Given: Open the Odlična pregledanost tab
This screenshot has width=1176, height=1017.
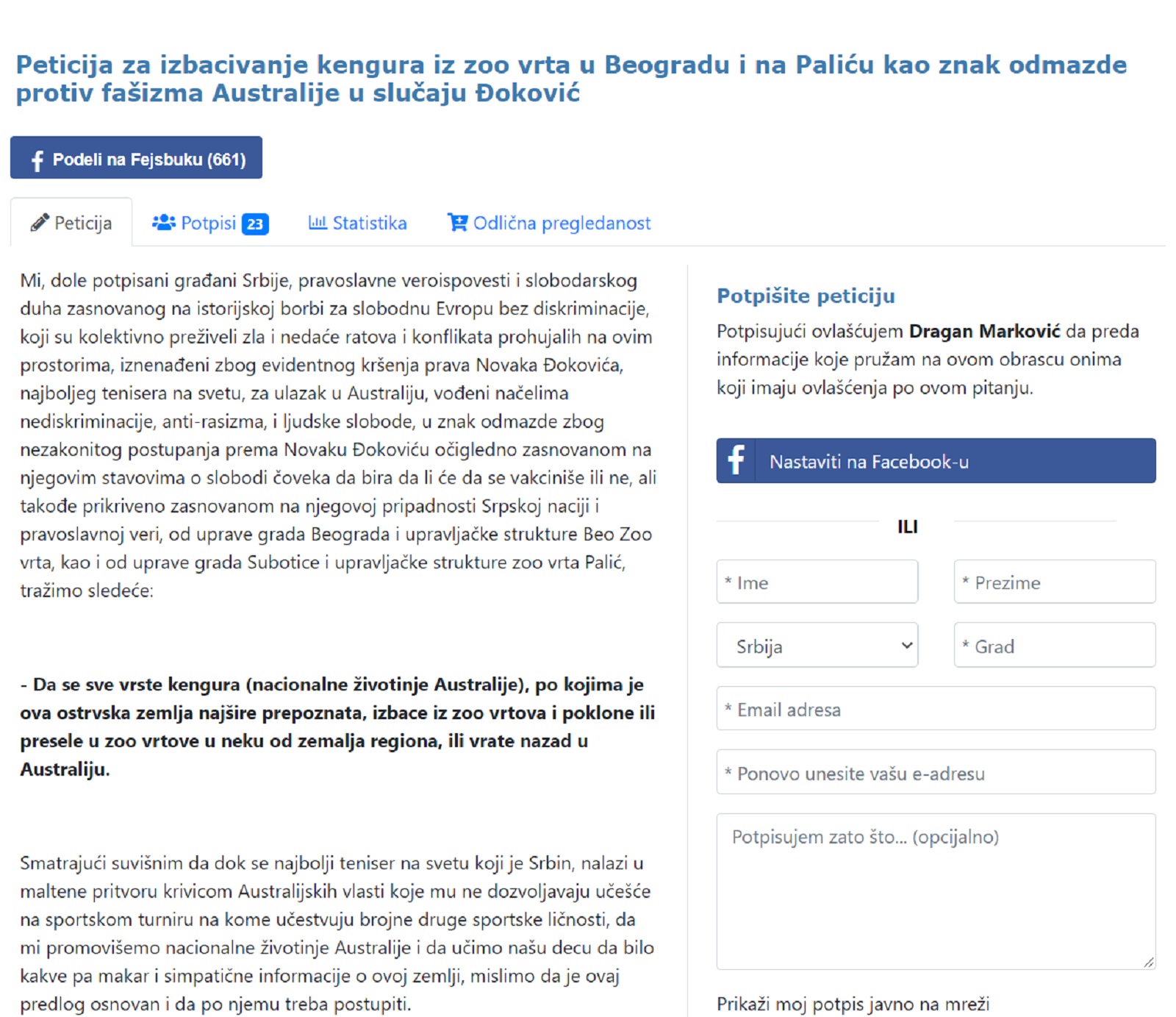Looking at the screenshot, I should (x=562, y=223).
